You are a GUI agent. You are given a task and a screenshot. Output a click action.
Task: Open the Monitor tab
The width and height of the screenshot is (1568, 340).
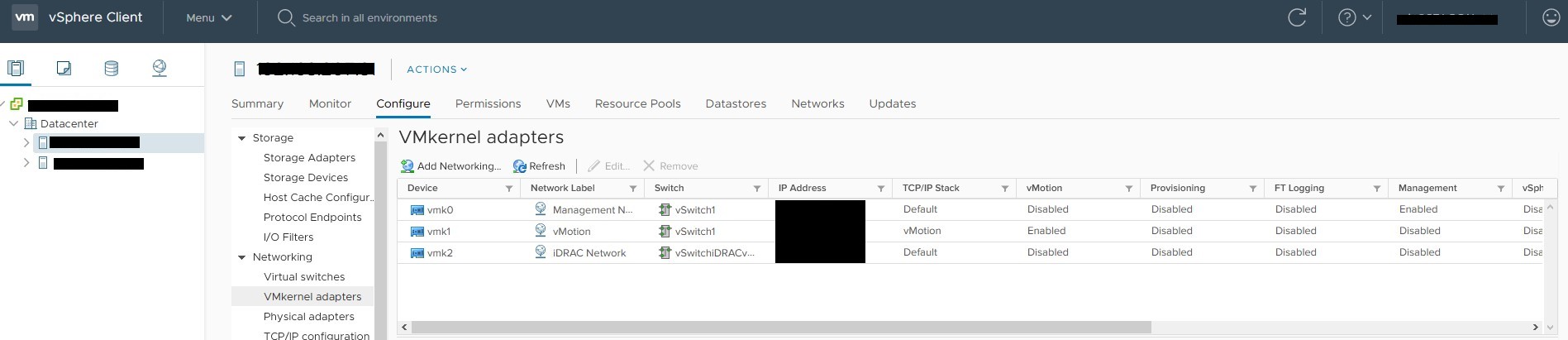(330, 103)
